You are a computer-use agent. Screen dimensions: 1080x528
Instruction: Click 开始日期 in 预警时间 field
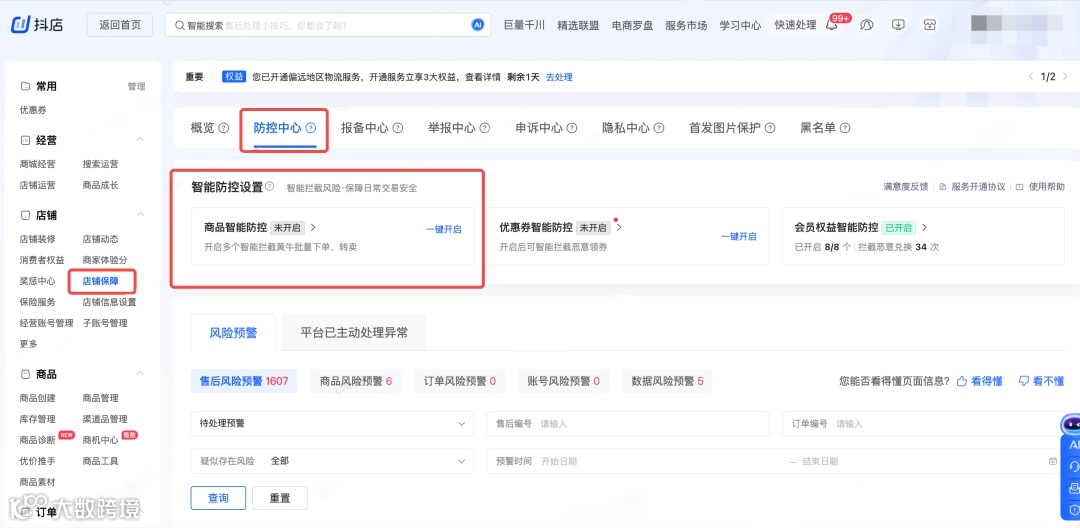tap(559, 461)
